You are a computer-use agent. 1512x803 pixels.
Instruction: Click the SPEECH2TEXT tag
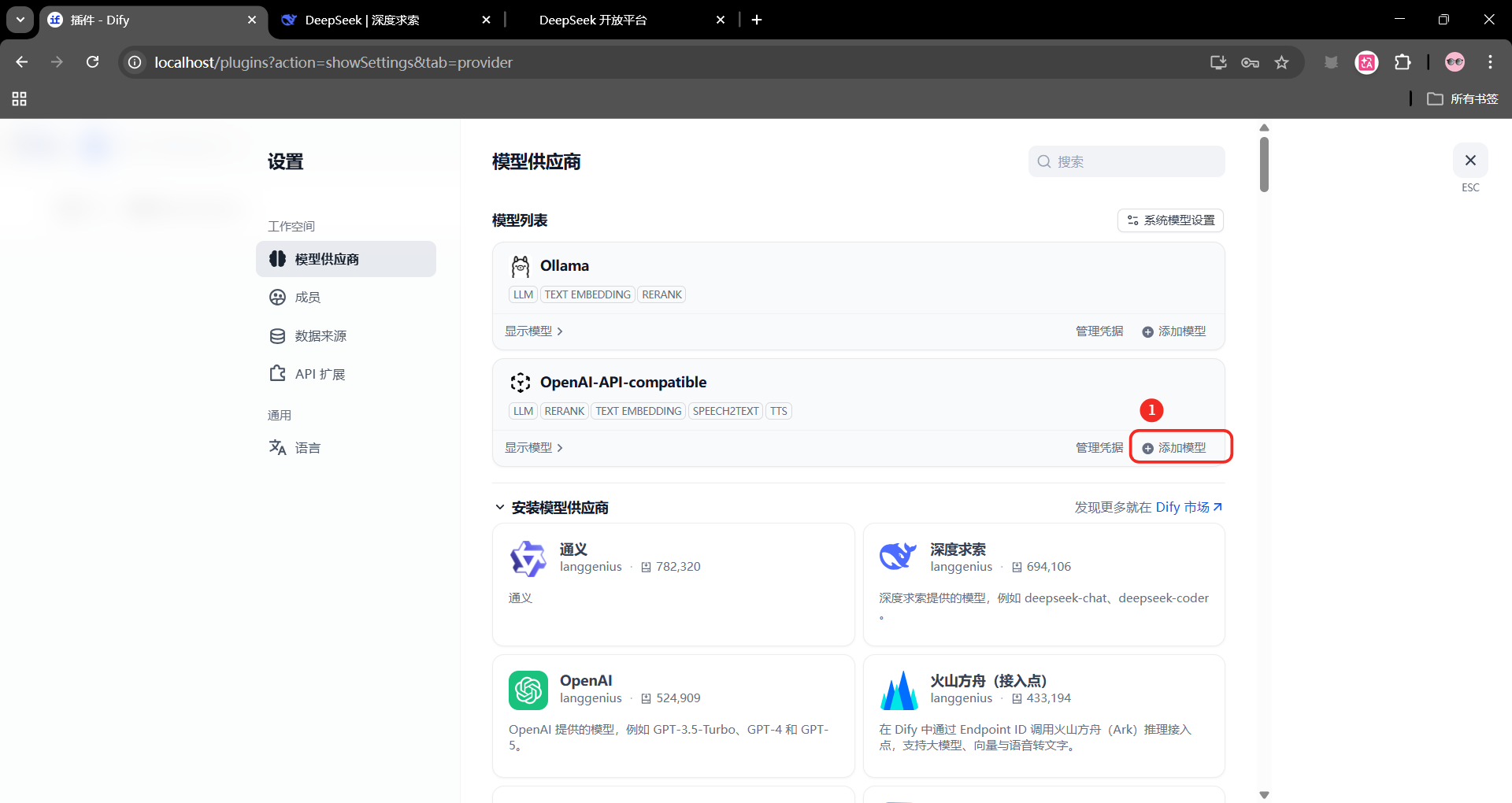(726, 412)
